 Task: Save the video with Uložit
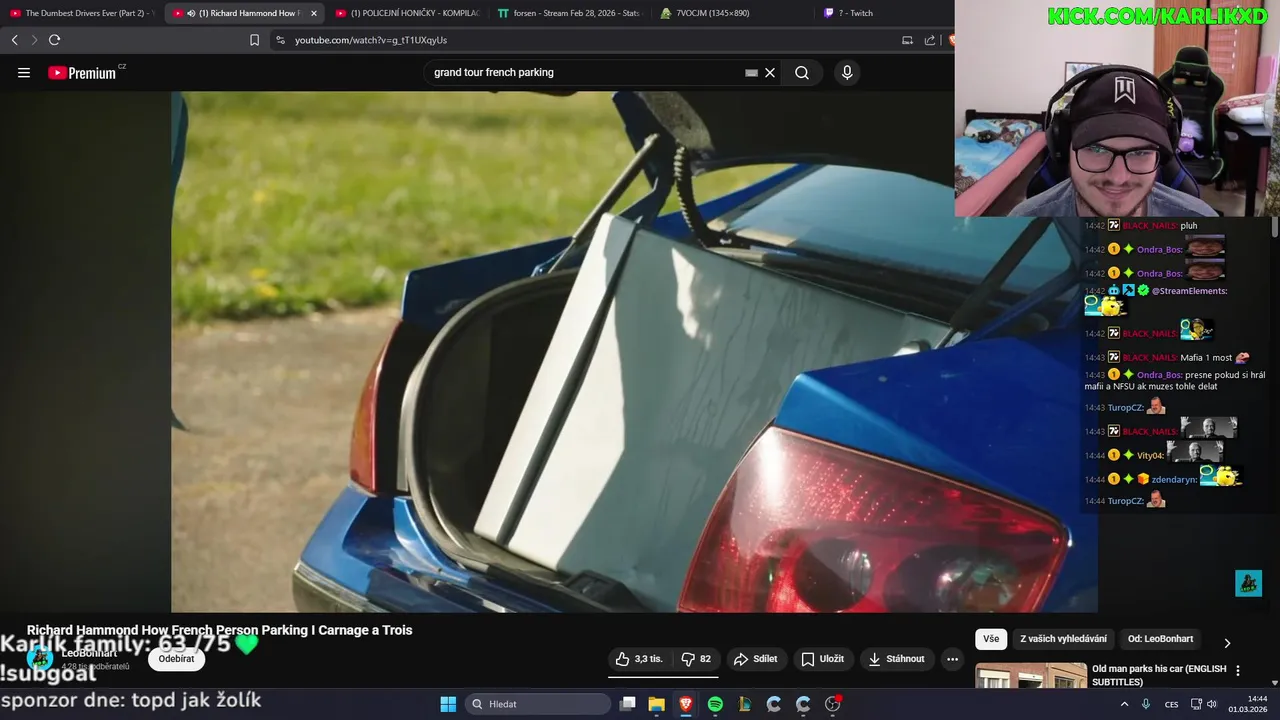point(823,659)
